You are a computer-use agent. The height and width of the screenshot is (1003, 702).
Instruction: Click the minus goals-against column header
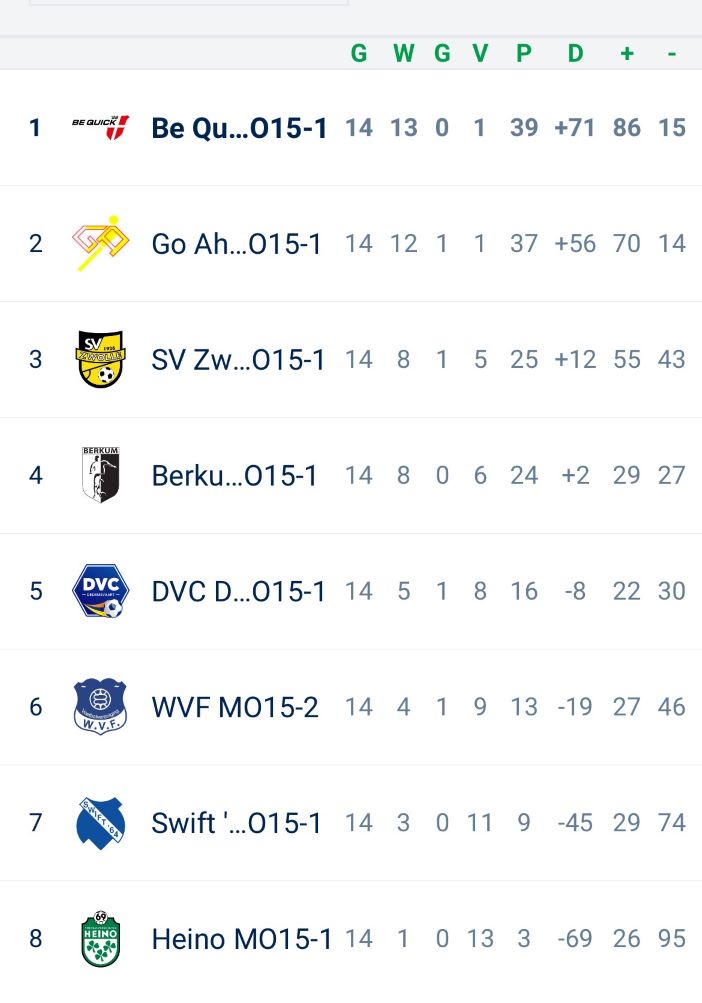coord(671,54)
